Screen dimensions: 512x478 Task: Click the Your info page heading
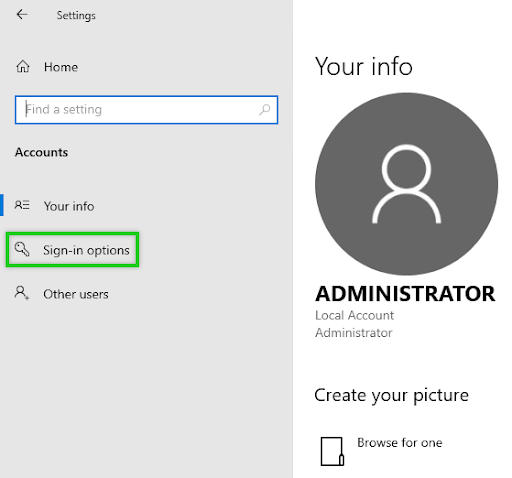tap(364, 66)
